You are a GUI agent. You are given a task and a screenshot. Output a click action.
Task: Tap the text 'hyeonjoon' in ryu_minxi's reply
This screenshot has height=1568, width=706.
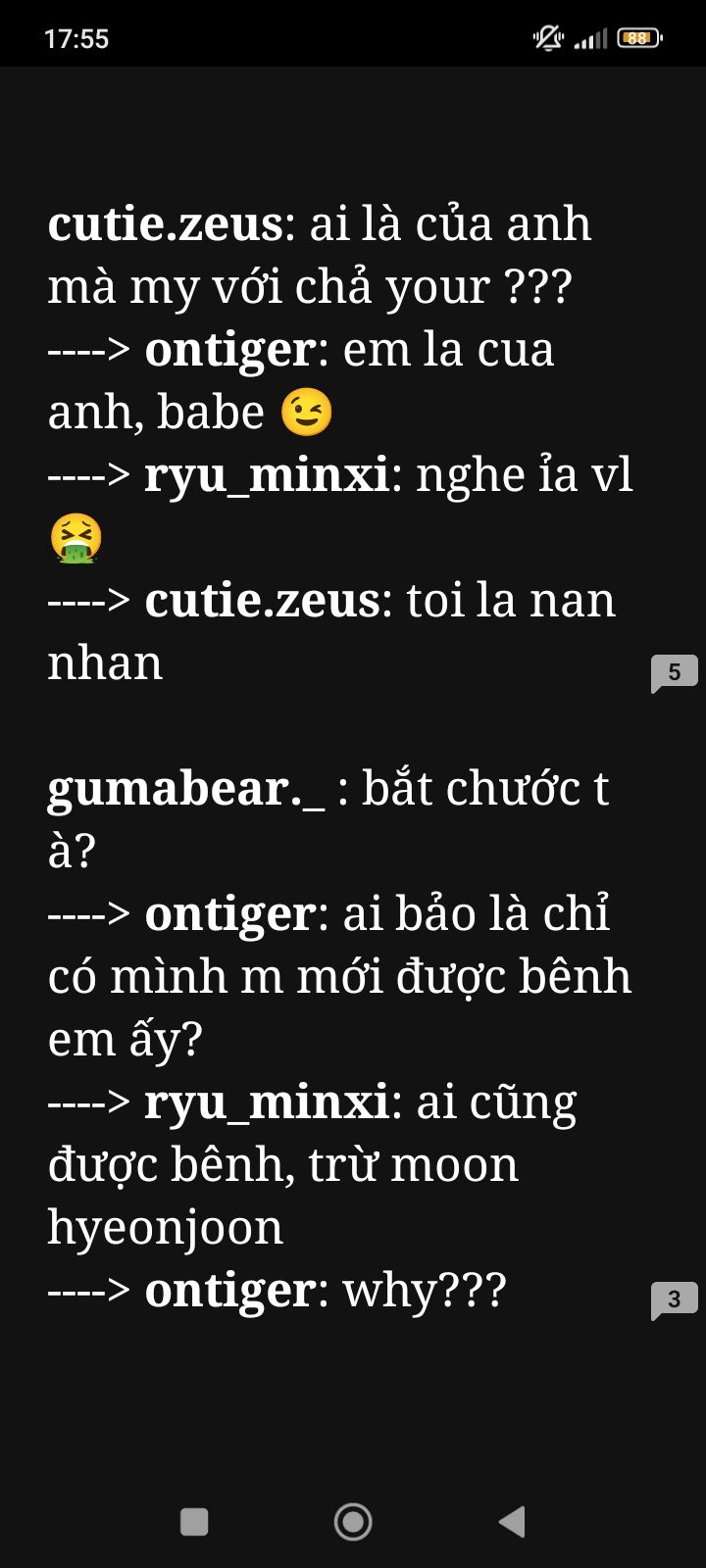(x=166, y=1229)
